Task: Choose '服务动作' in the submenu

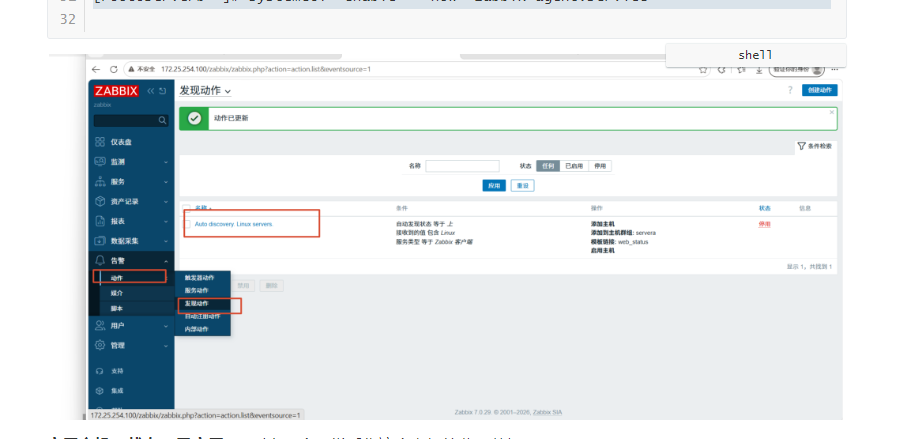Action: point(197,290)
